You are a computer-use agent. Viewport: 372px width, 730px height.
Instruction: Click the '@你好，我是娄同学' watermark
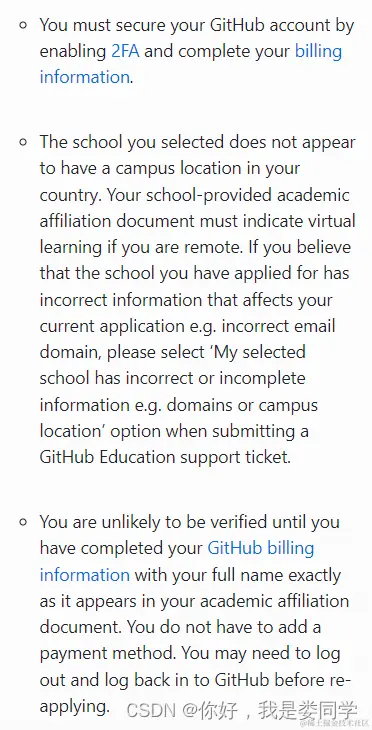(x=270, y=710)
